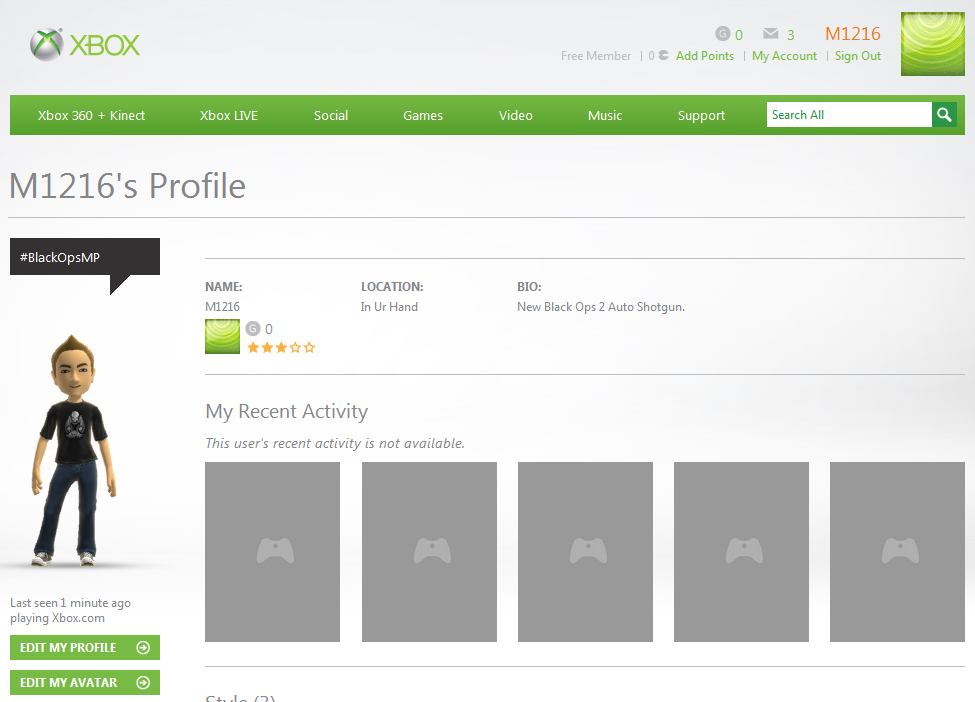Open the Video menu
Image resolution: width=975 pixels, height=702 pixels.
click(x=515, y=116)
